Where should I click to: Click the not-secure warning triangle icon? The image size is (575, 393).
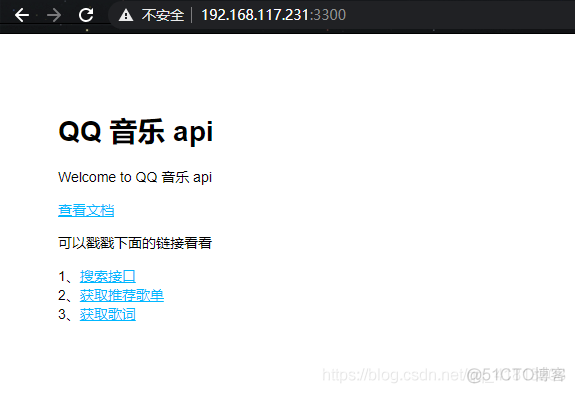click(x=126, y=15)
